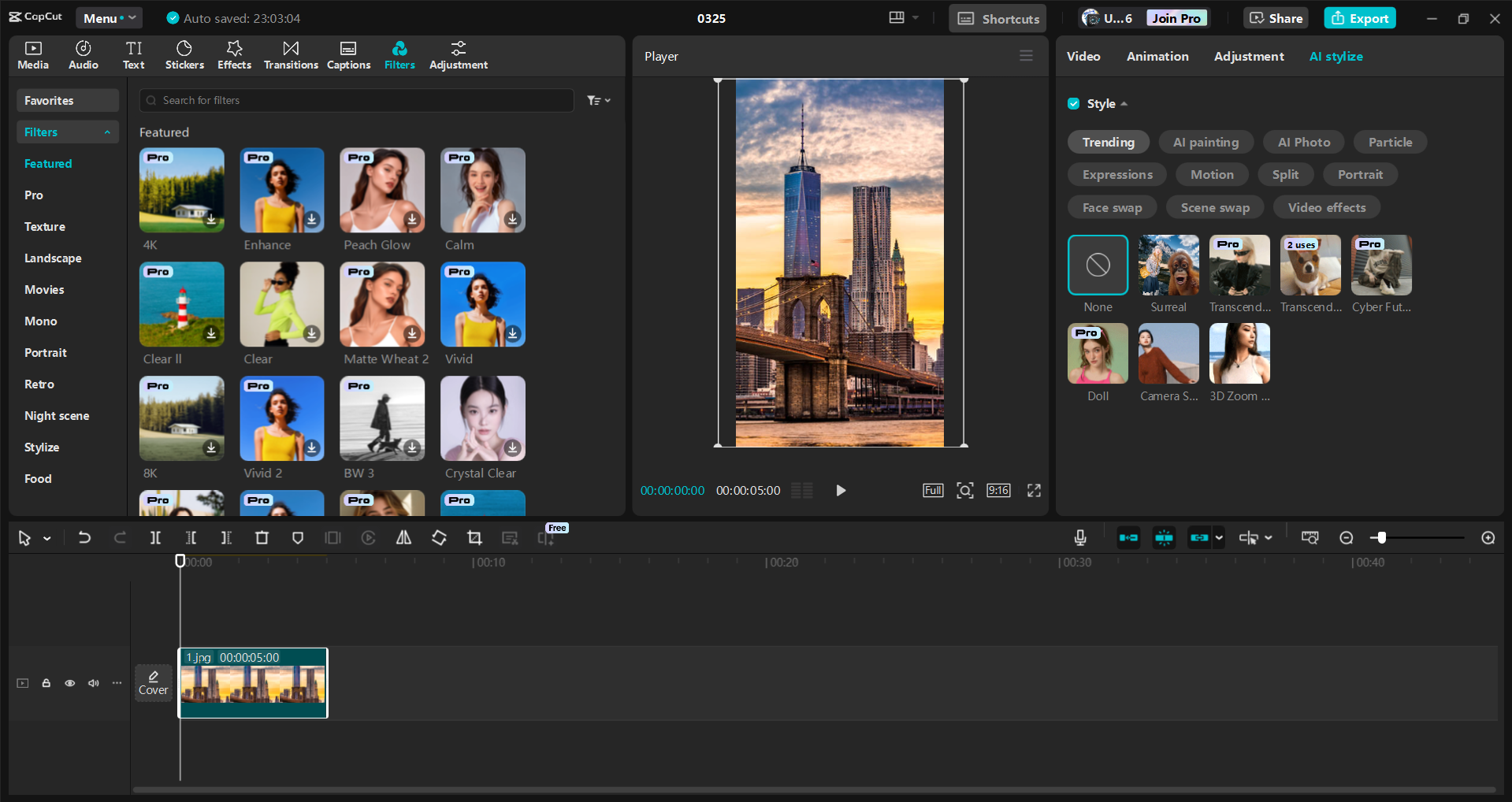Image resolution: width=1512 pixels, height=802 pixels.
Task: Click the Rotate icon in the timeline toolbar
Action: (439, 537)
